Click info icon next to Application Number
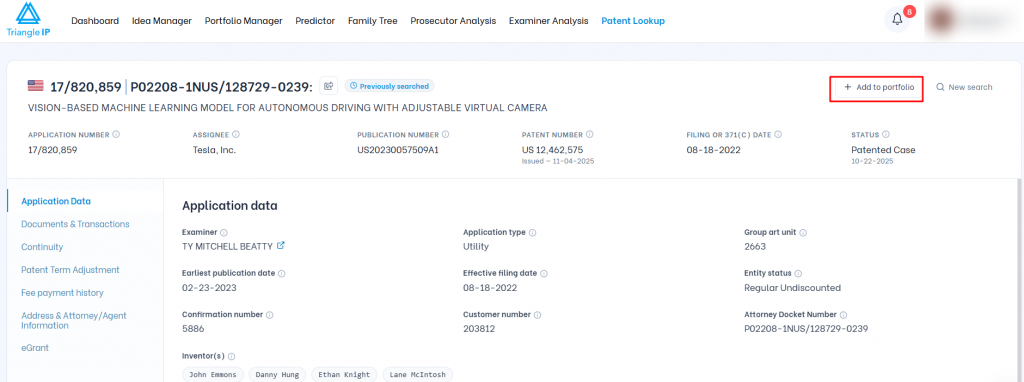Screen dimensions: 1024x382 pos(116,135)
